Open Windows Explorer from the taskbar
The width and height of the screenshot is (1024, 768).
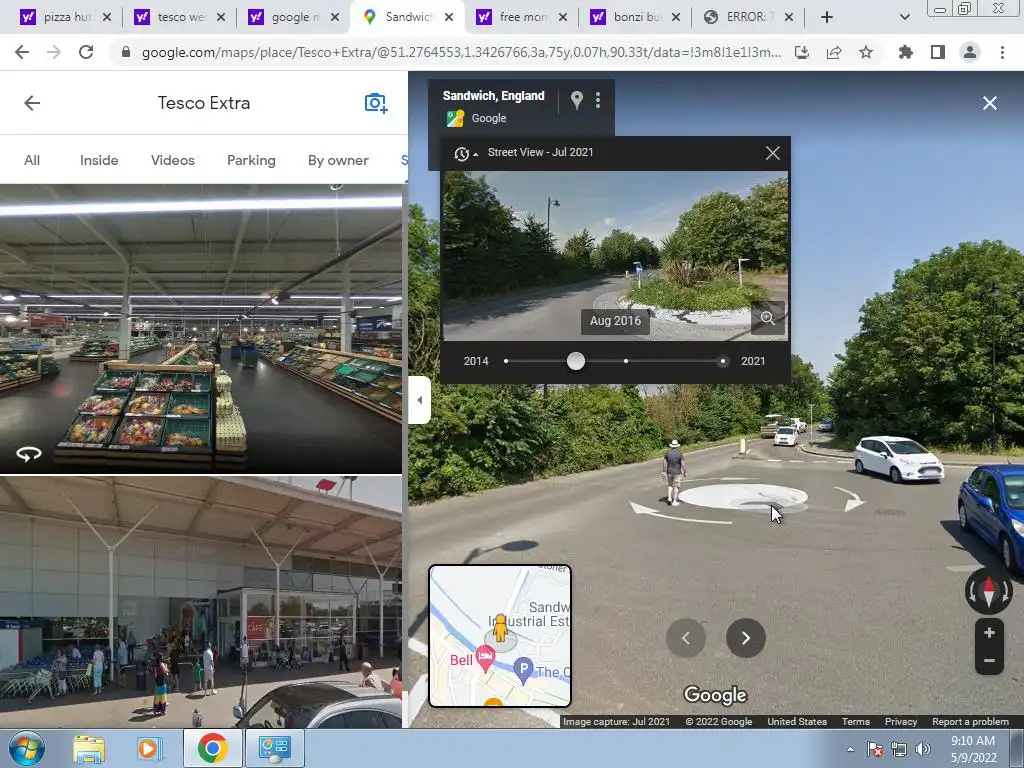pos(89,748)
